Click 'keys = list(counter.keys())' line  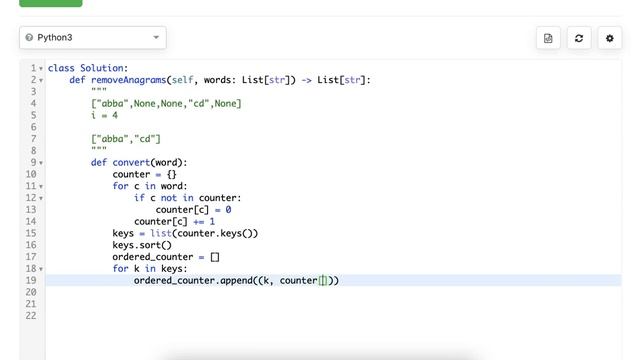click(x=185, y=233)
